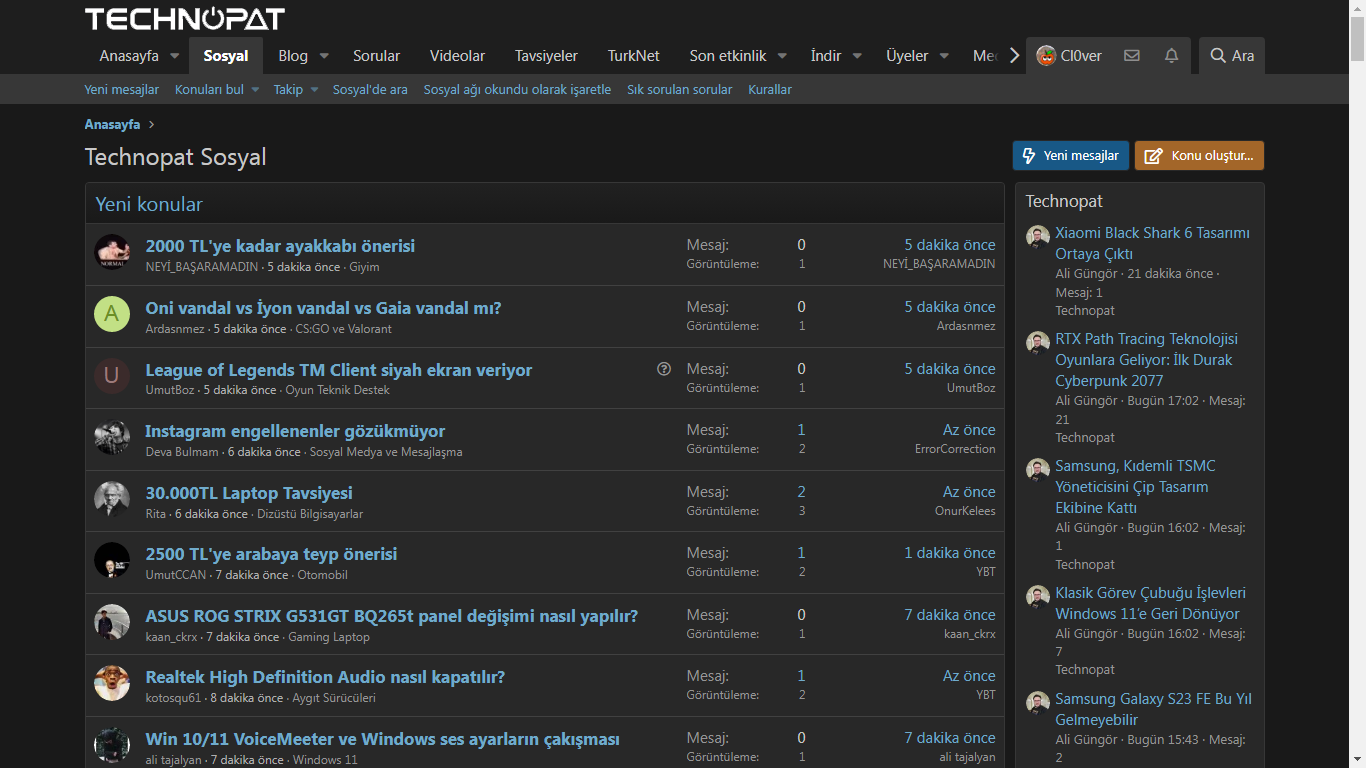Click Sosyal ağı okundu olarak işaretle
The width and height of the screenshot is (1366, 768).
517,89
